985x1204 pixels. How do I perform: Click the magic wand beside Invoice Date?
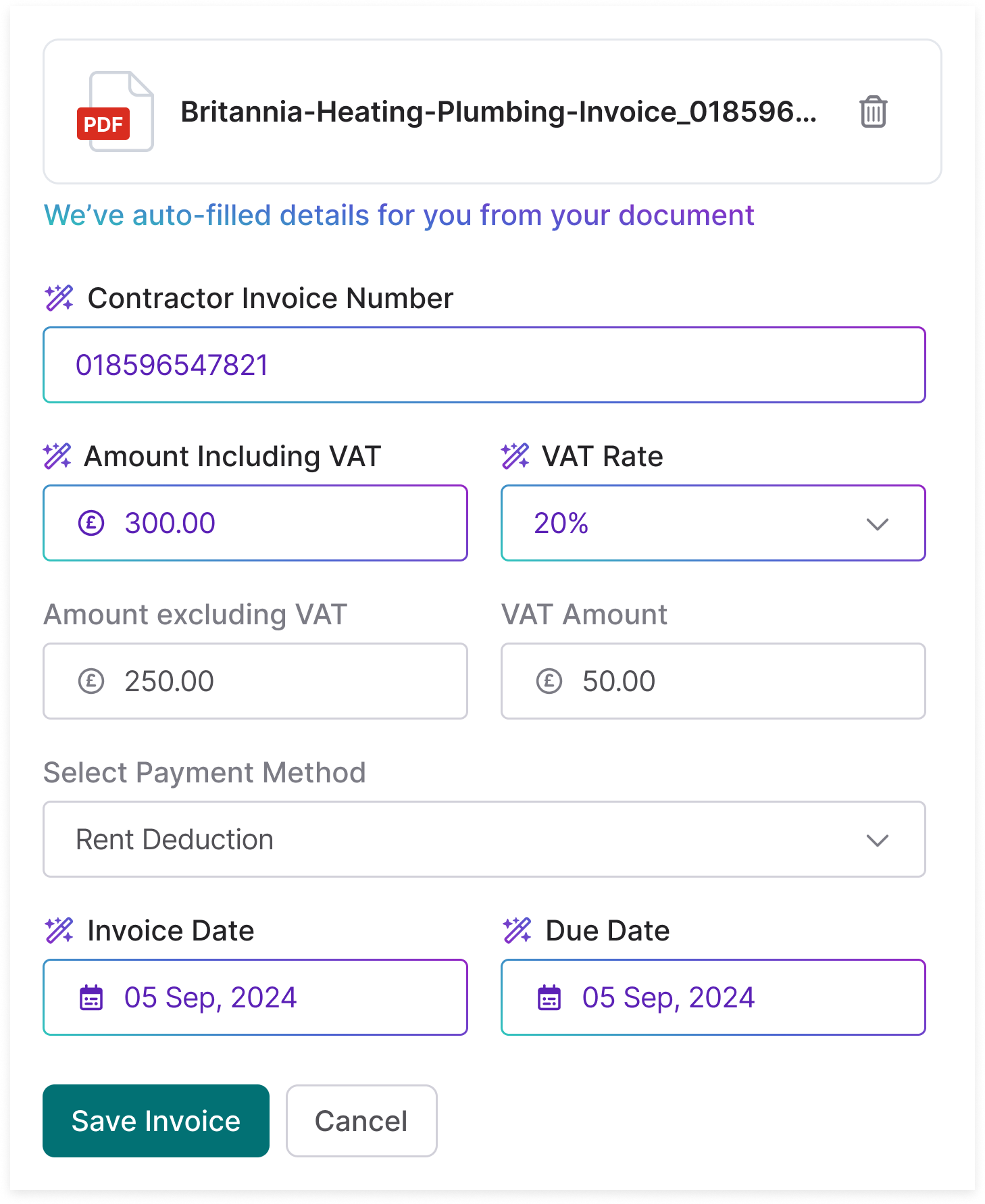pos(58,930)
